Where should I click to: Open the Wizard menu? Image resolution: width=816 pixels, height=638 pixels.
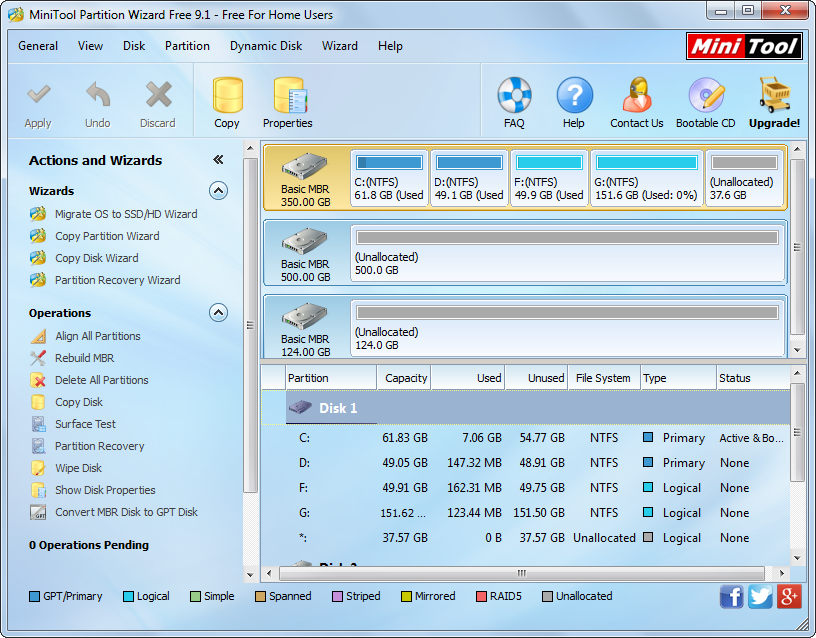[x=340, y=46]
